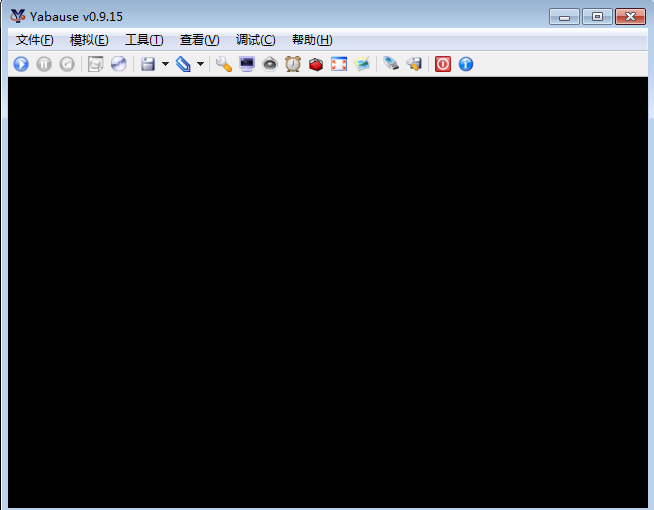This screenshot has width=654, height=510.
Task: Click the blue paperclip Load State icon
Action: [x=183, y=64]
